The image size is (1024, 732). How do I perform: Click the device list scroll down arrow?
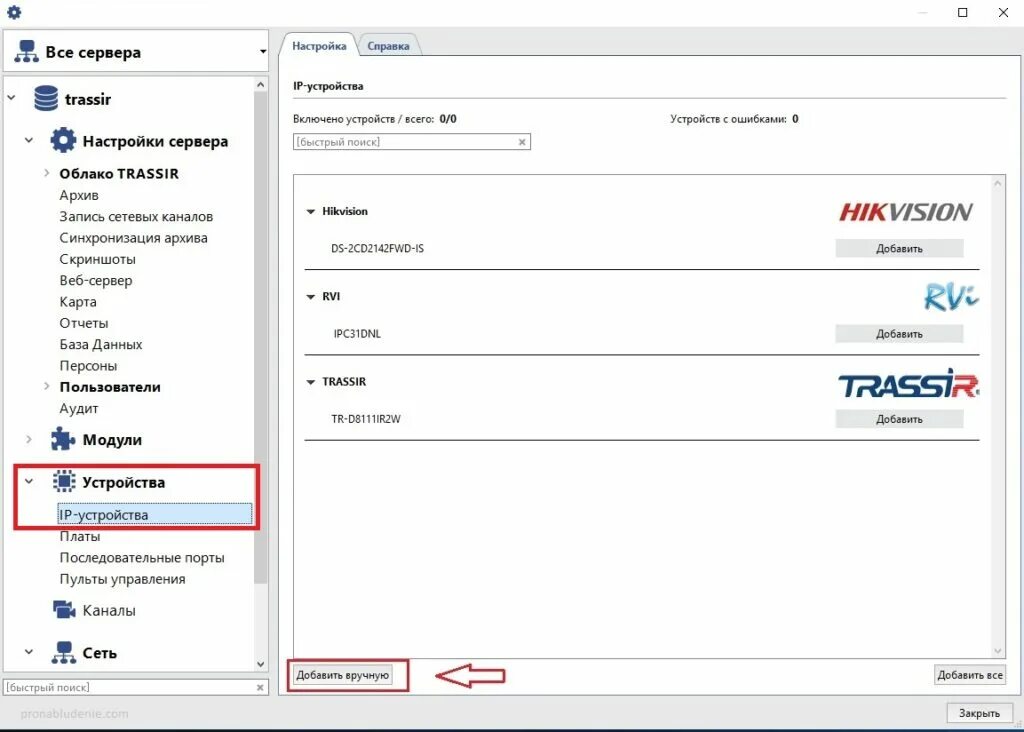pos(997,650)
